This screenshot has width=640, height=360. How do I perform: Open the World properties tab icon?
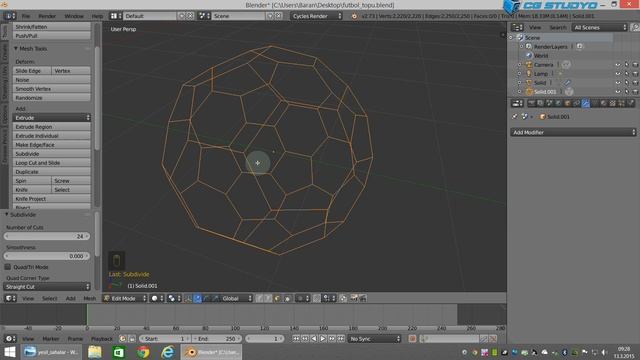click(x=558, y=104)
